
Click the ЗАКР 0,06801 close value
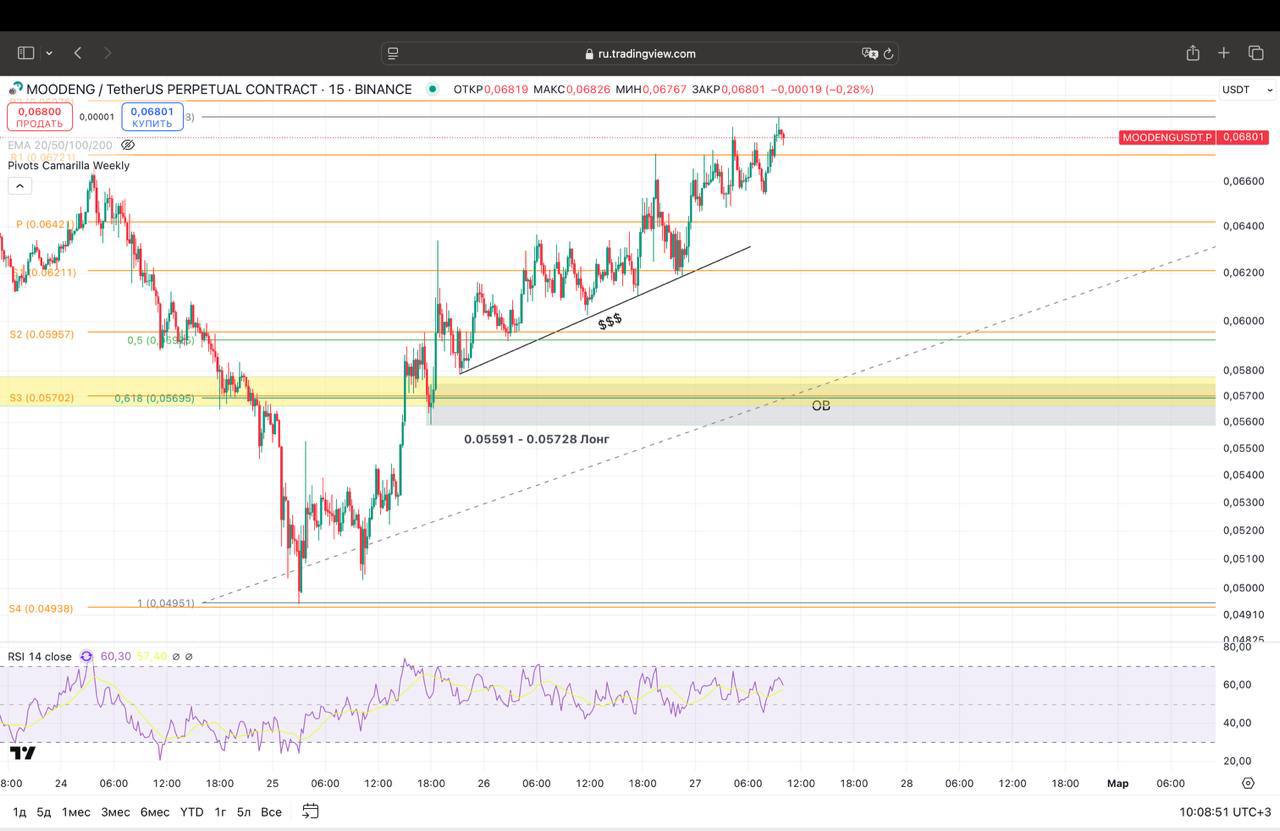(728, 89)
